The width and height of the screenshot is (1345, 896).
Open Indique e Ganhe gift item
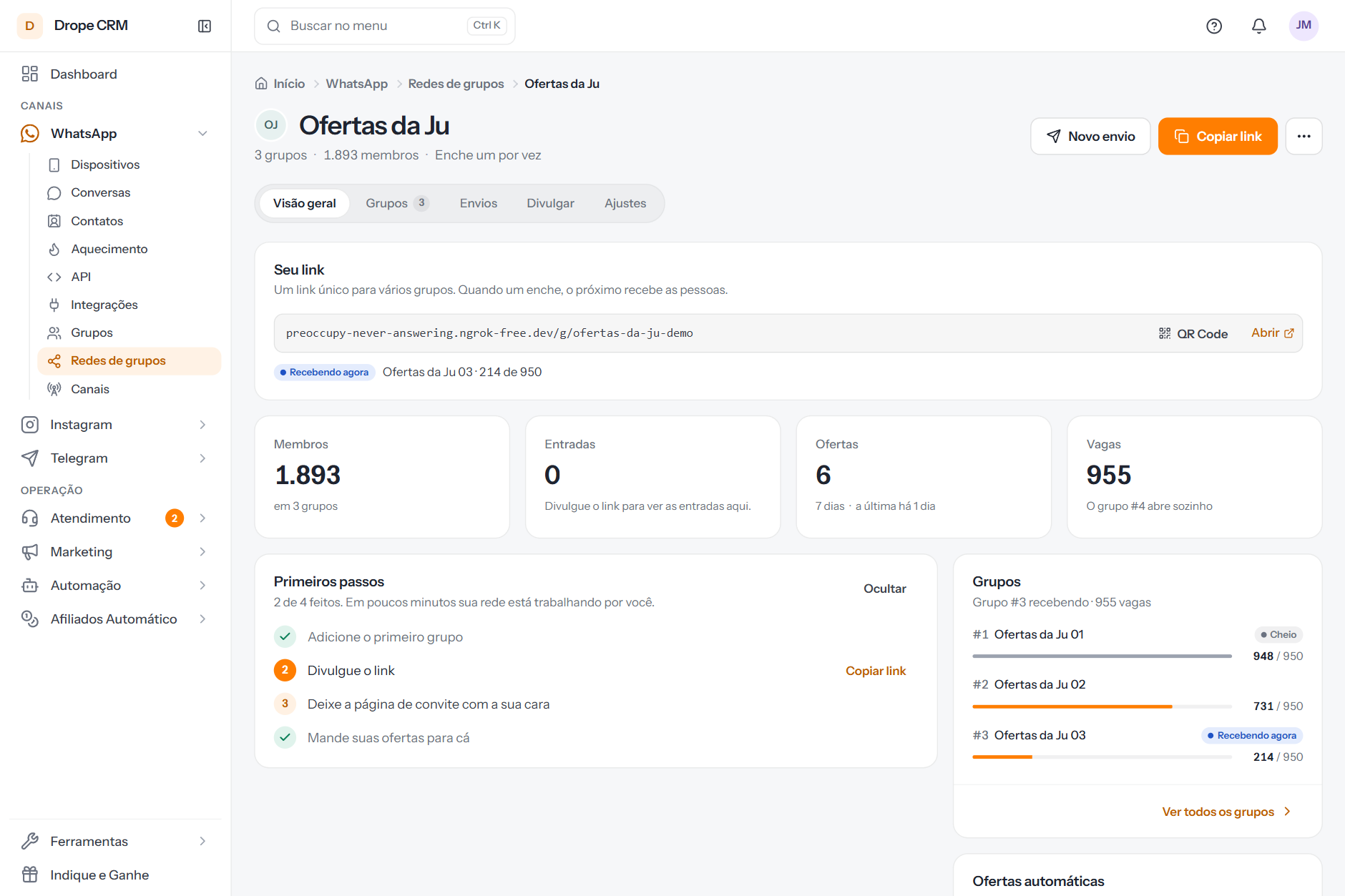(116, 875)
